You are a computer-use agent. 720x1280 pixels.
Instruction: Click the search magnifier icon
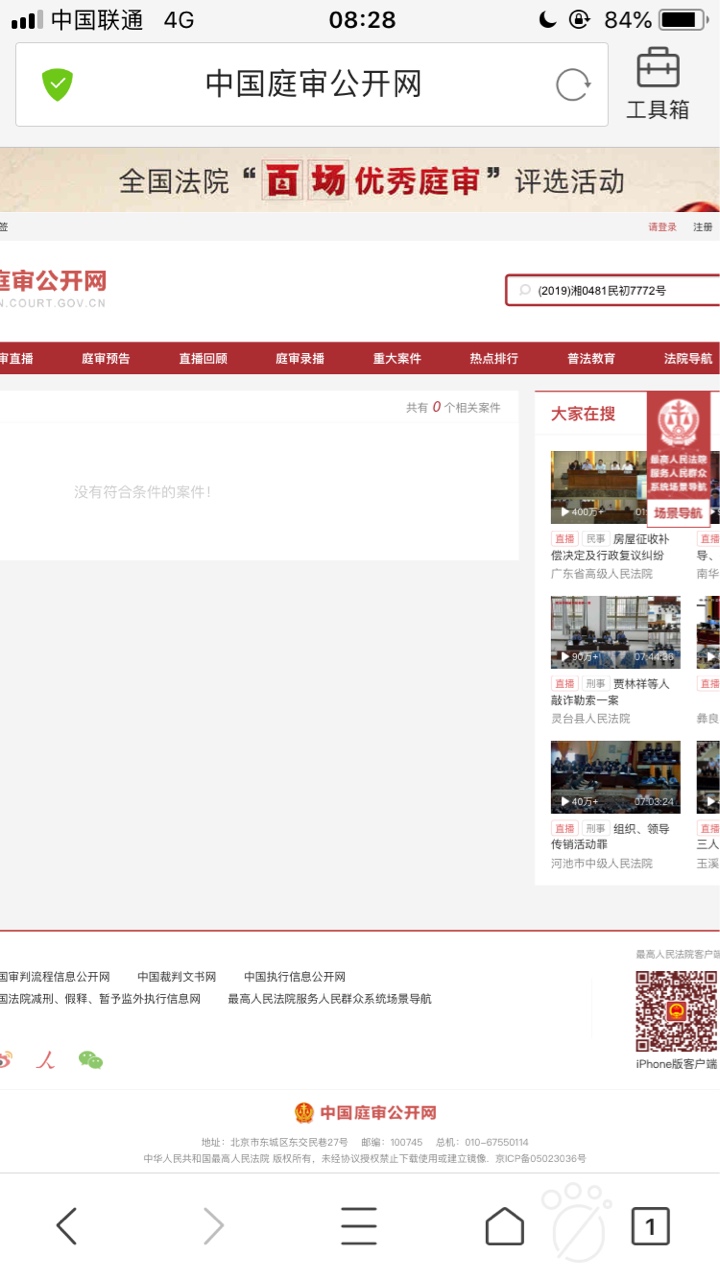point(525,291)
